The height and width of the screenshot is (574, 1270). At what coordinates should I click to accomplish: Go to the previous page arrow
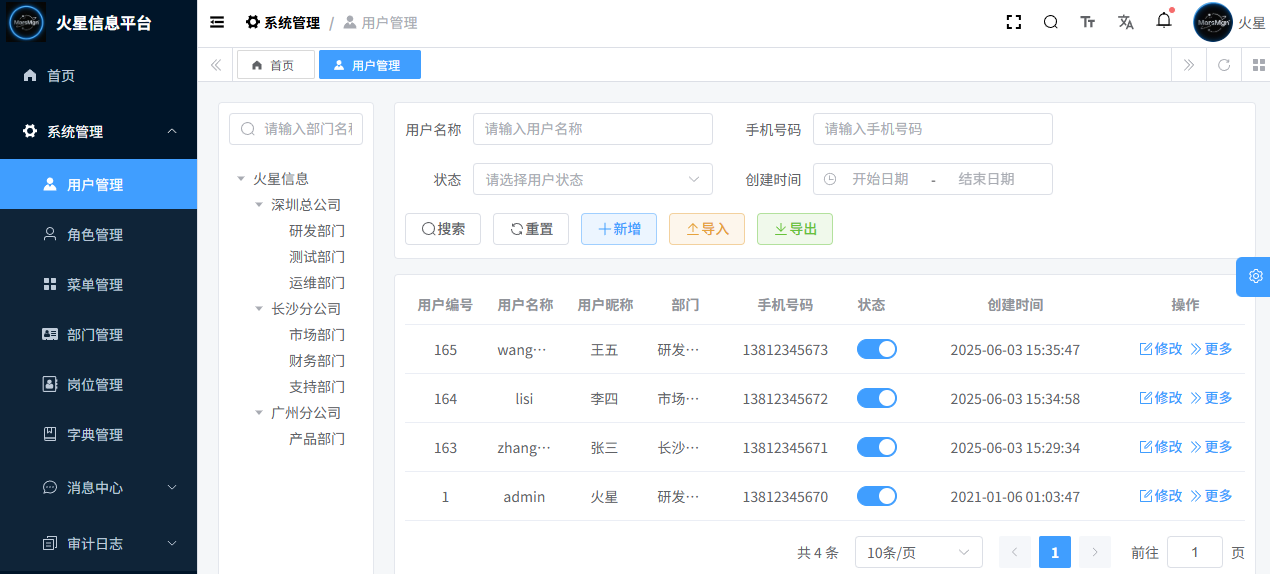(x=1015, y=552)
